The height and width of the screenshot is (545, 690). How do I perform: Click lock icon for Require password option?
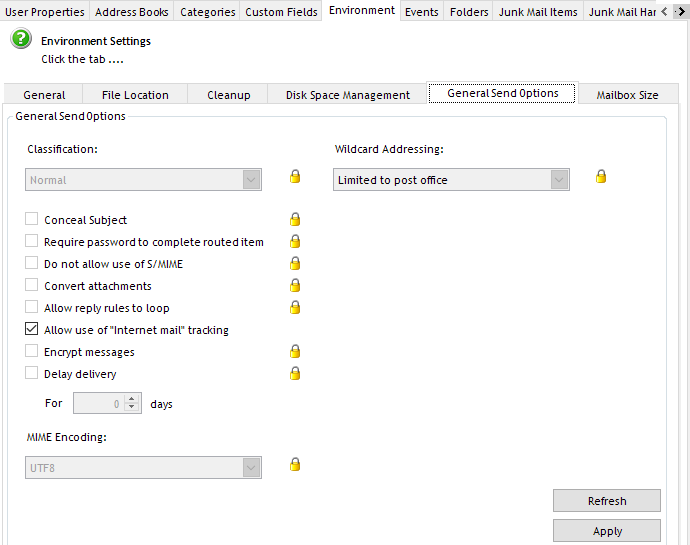pyautogui.click(x=295, y=242)
